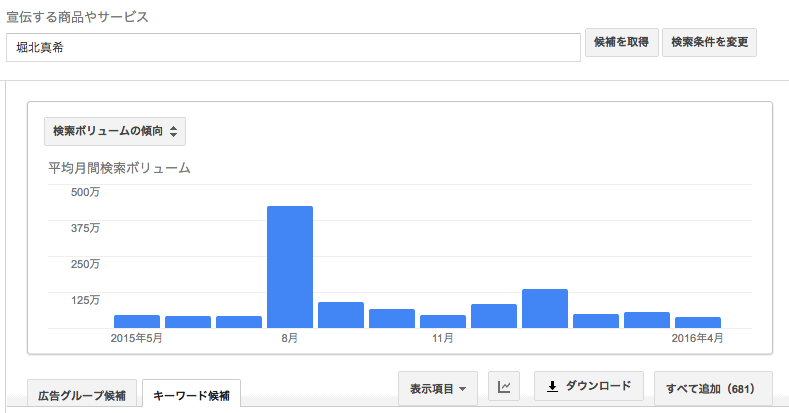Click the 宣伝する商品やサービス label

[77, 18]
